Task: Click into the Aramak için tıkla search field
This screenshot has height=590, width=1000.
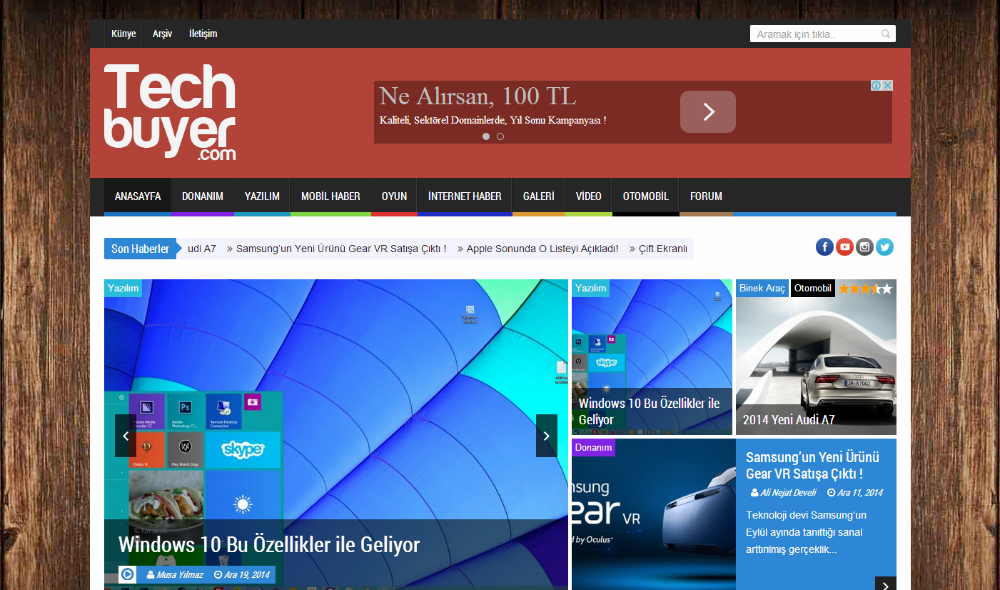Action: 814,34
